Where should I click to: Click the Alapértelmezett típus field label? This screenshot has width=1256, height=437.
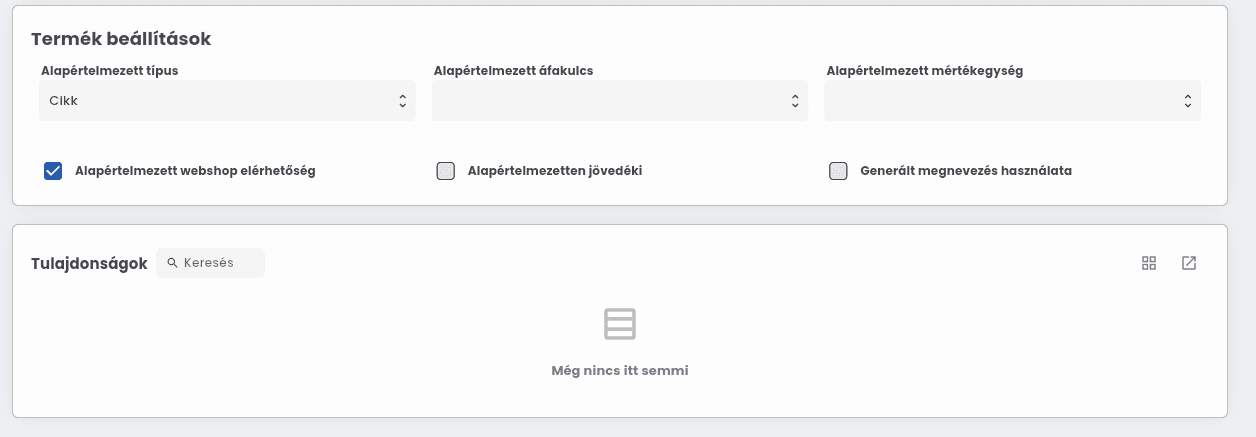click(110, 71)
